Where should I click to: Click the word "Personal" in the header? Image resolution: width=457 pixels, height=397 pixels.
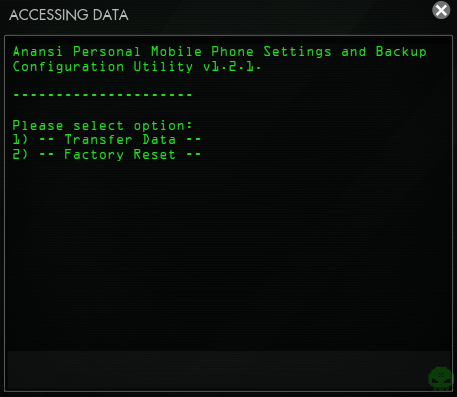tap(107, 52)
